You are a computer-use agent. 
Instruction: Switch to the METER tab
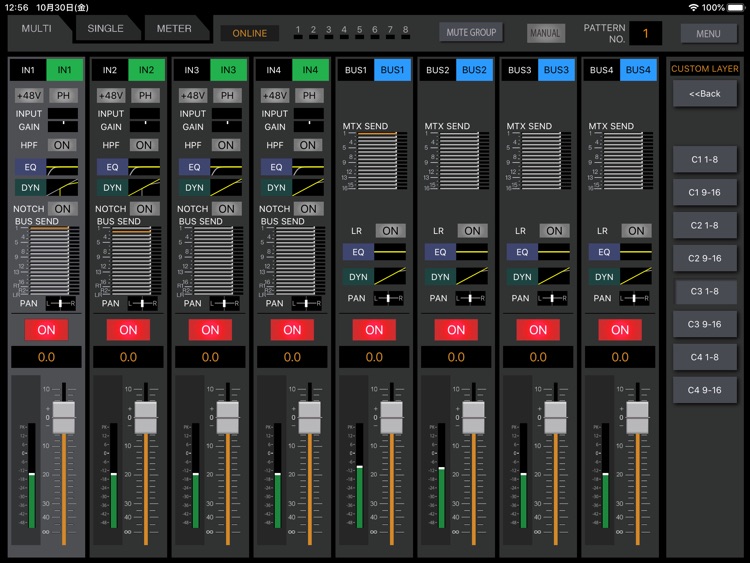tap(174, 29)
